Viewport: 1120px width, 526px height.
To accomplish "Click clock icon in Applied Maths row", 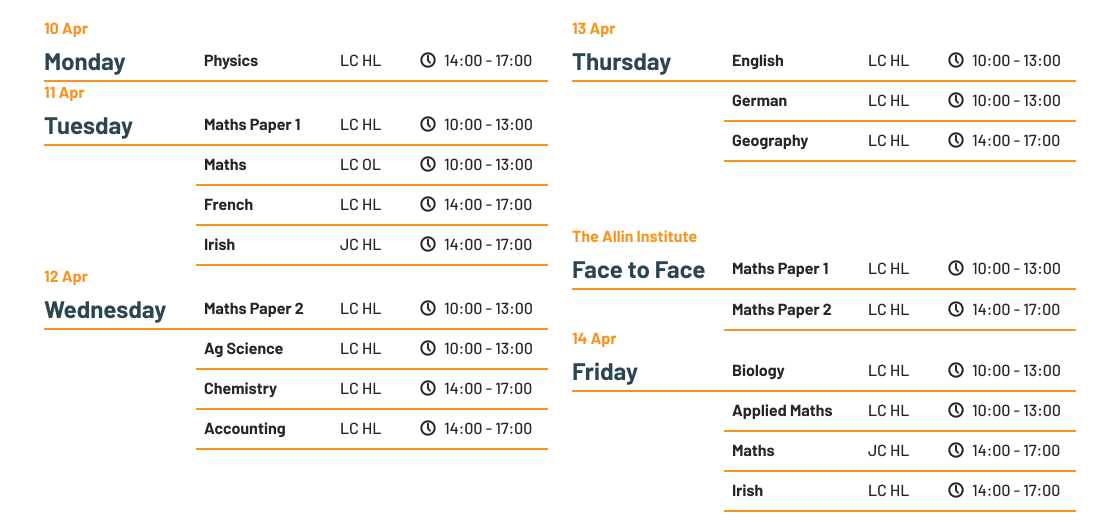I will pos(956,410).
